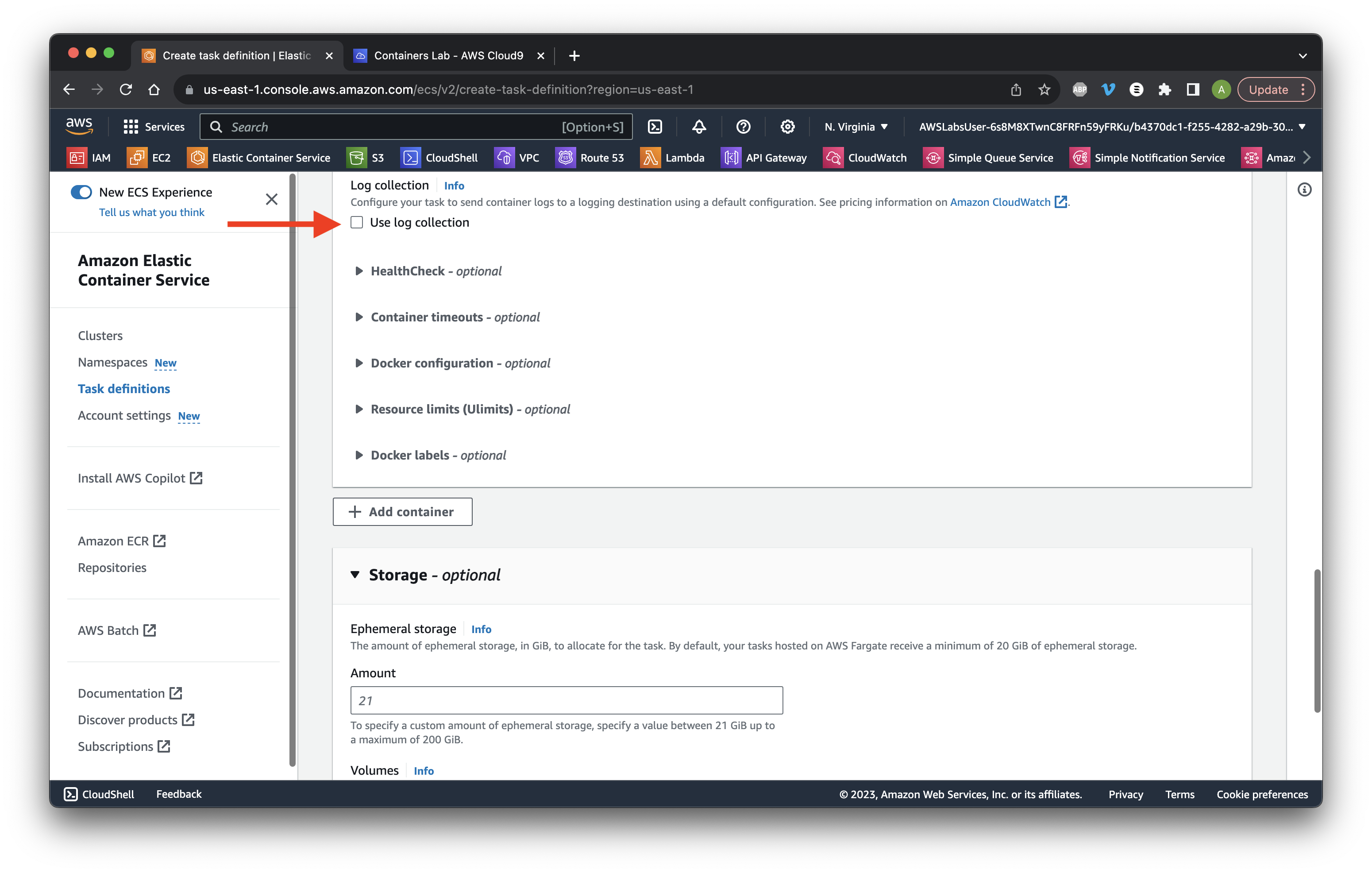1372x873 pixels.
Task: Open Simple Queue Service shortcut
Action: tap(988, 158)
